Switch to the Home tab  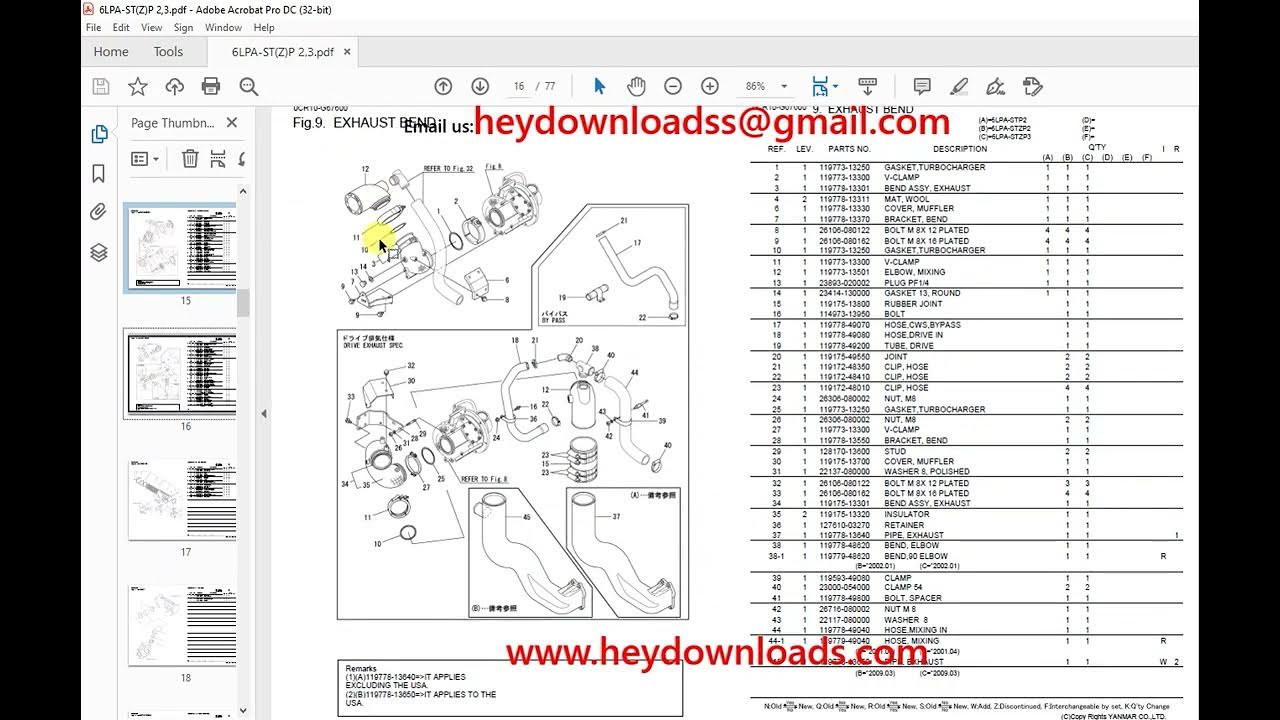tap(111, 52)
